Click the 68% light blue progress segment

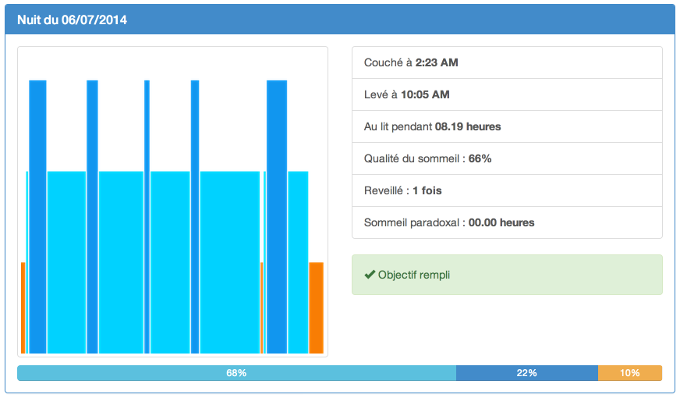[236, 373]
